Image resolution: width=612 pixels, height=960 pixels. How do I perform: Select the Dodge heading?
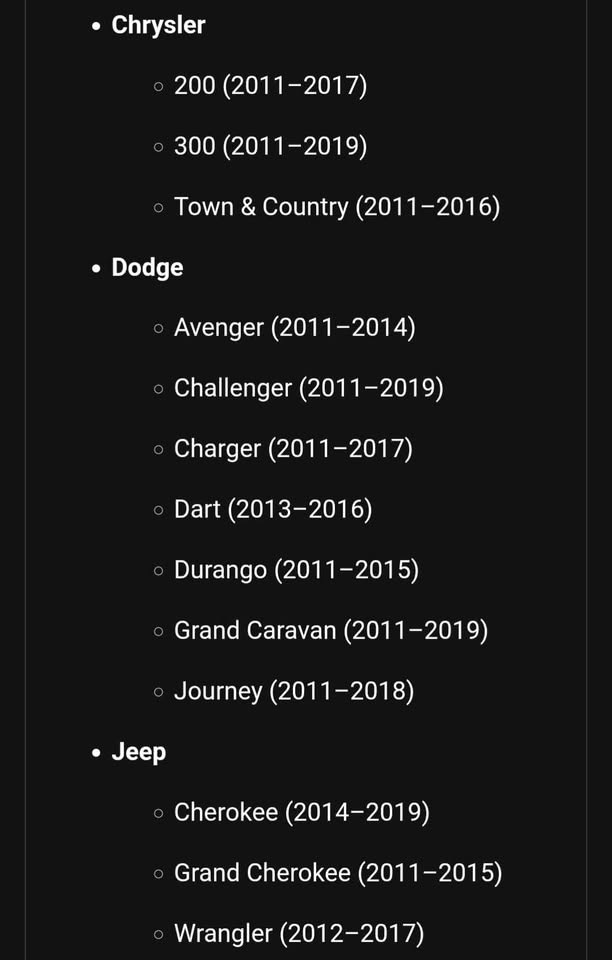point(147,268)
